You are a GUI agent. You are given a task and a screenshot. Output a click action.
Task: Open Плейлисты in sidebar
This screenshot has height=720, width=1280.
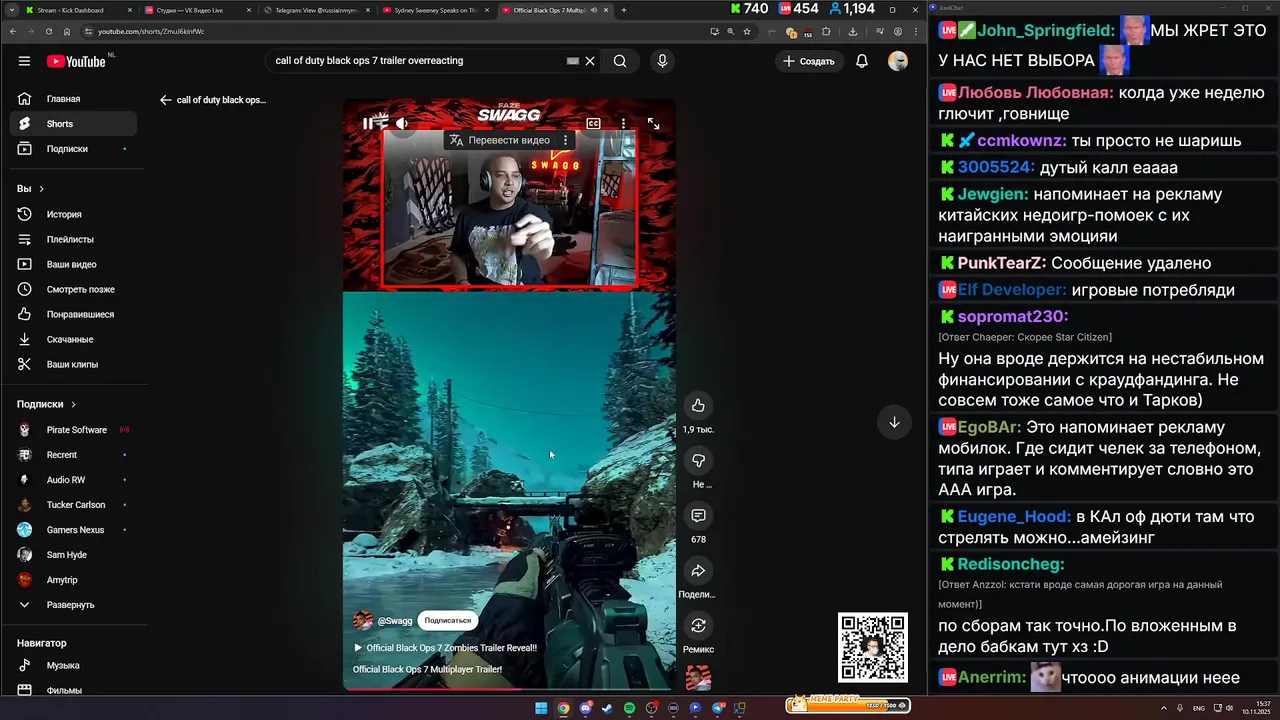(x=73, y=239)
